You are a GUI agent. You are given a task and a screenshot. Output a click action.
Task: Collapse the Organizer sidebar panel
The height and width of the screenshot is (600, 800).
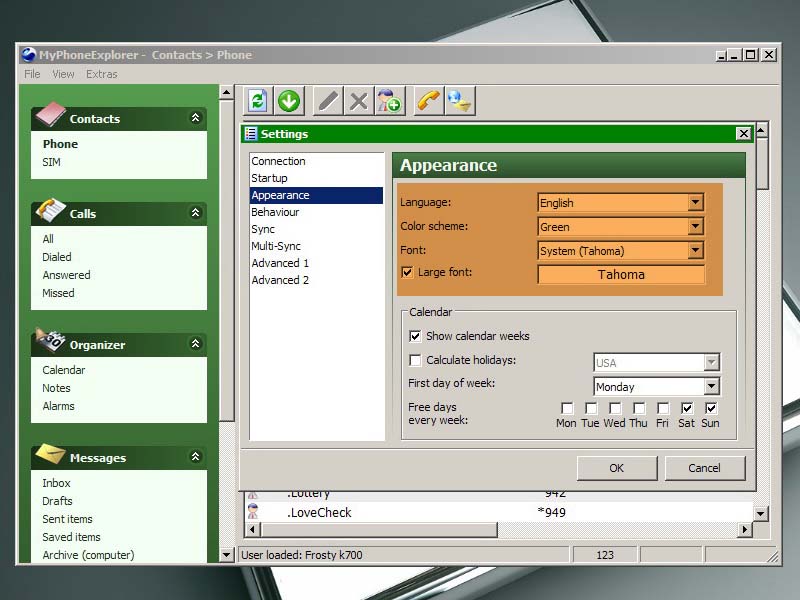coord(195,343)
